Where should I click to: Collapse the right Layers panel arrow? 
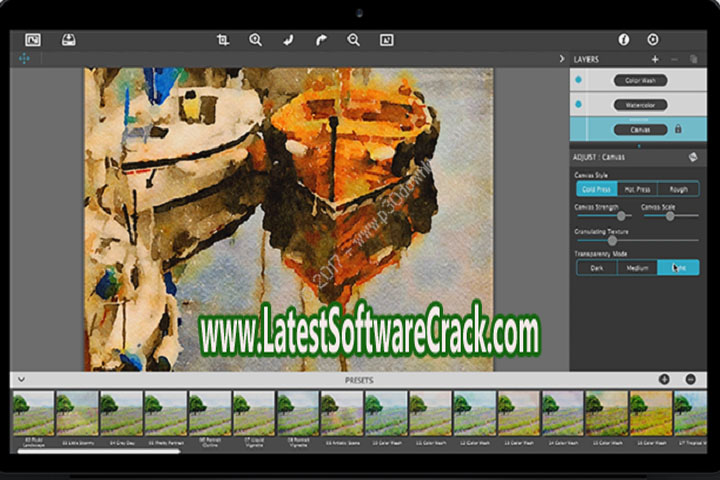click(x=561, y=59)
